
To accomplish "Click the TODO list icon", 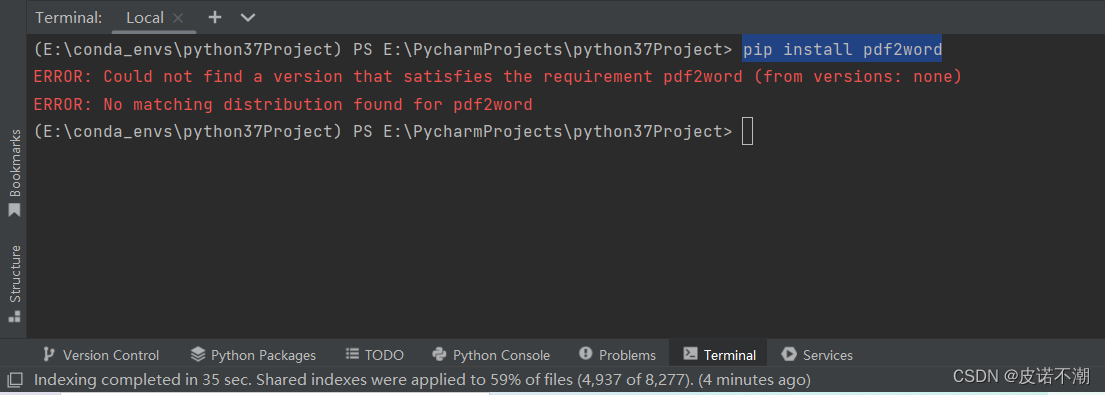I will [352, 354].
